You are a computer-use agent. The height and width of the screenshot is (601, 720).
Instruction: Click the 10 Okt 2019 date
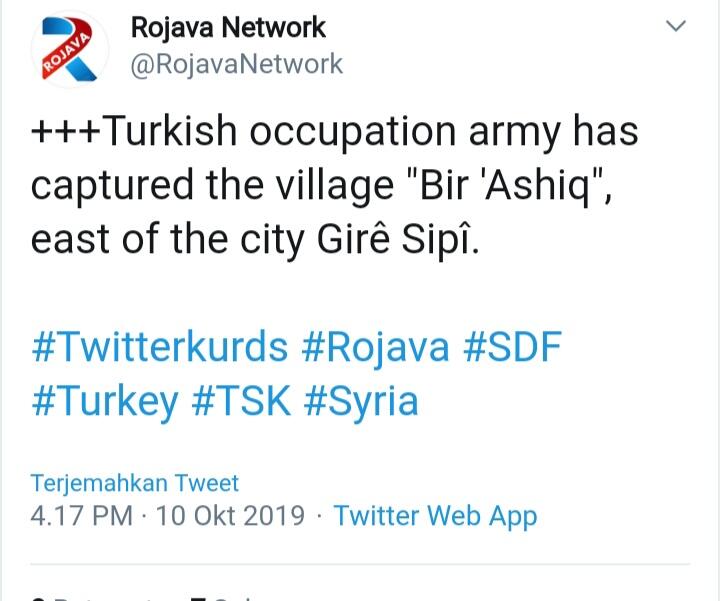tap(229, 516)
